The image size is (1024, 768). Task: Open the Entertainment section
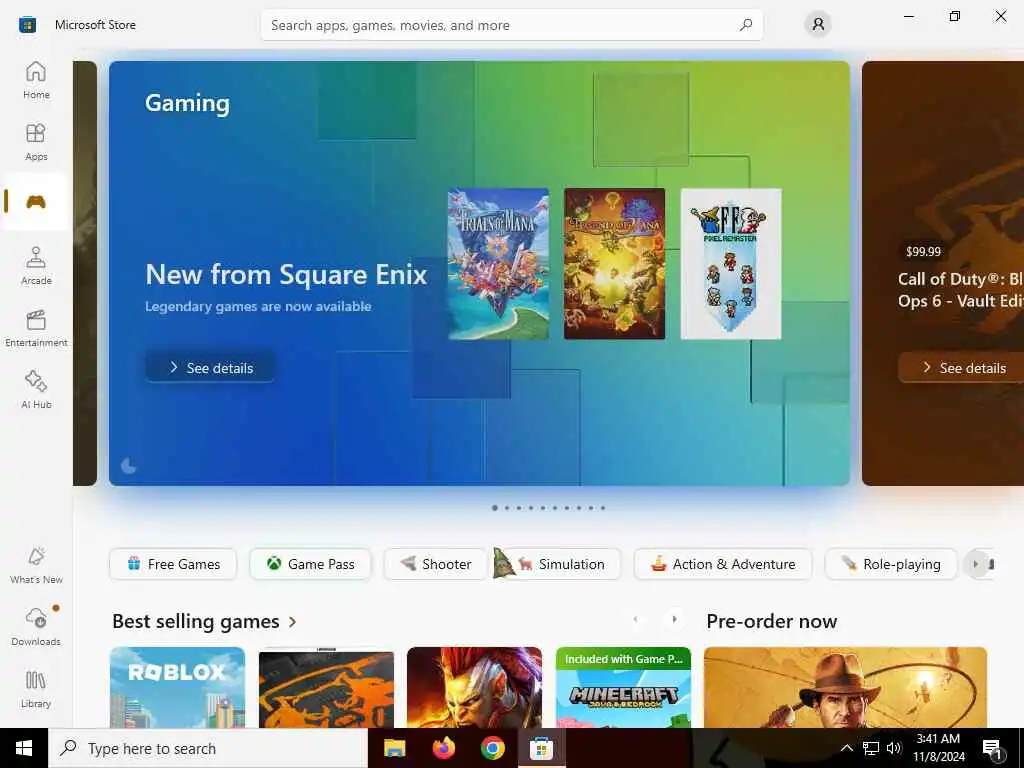click(36, 328)
